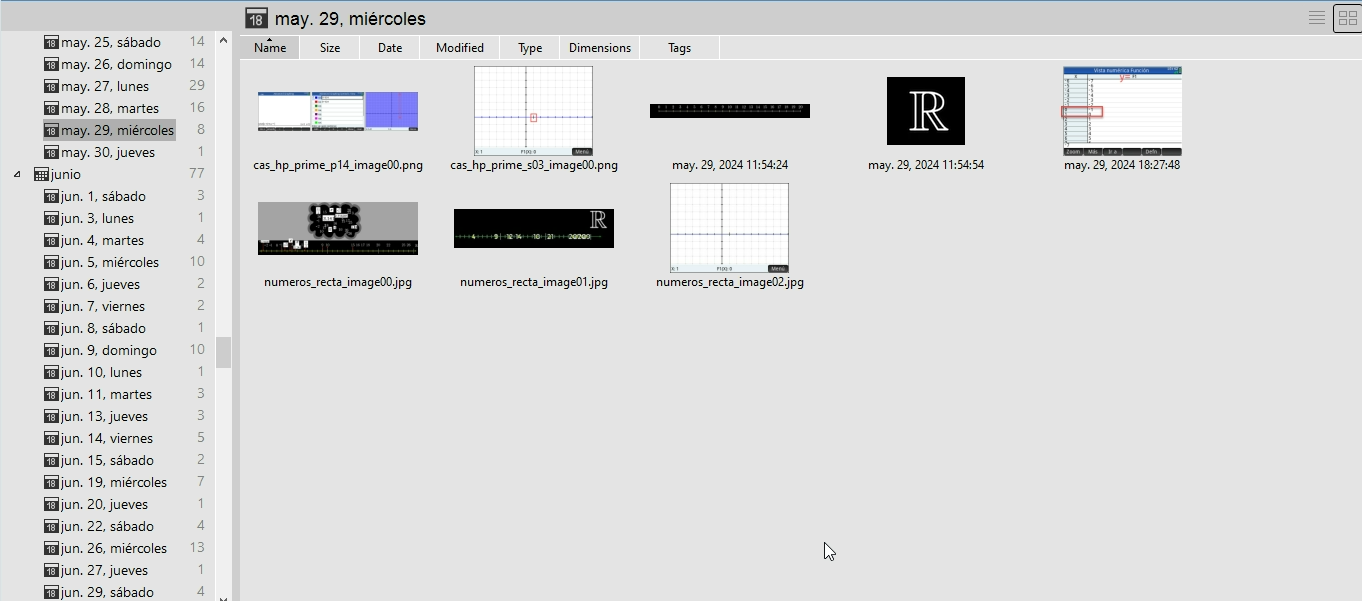Click calendar icon of may. 28, martes
Image resolution: width=1362 pixels, height=601 pixels.
coord(52,108)
